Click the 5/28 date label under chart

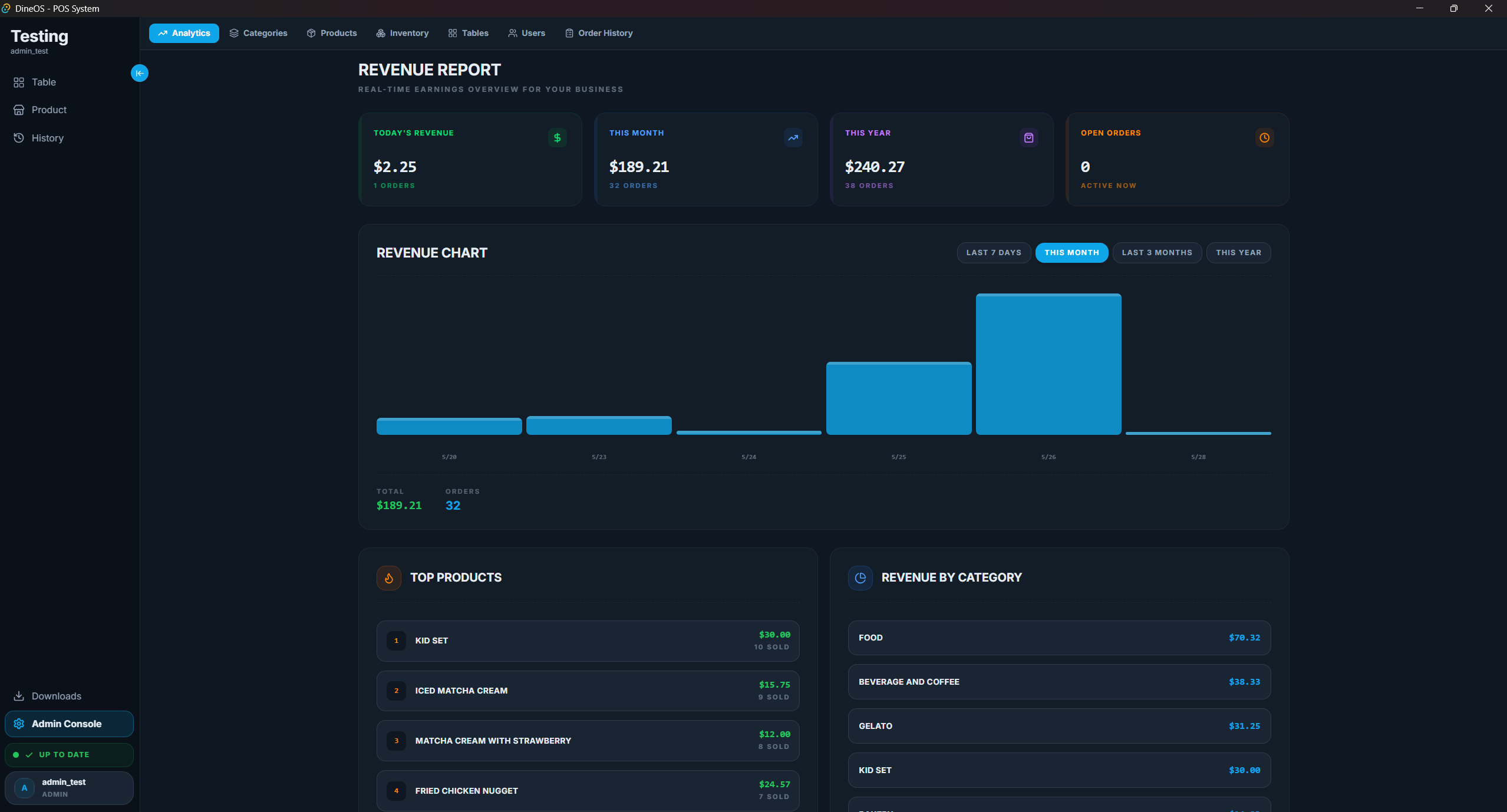coord(1198,457)
